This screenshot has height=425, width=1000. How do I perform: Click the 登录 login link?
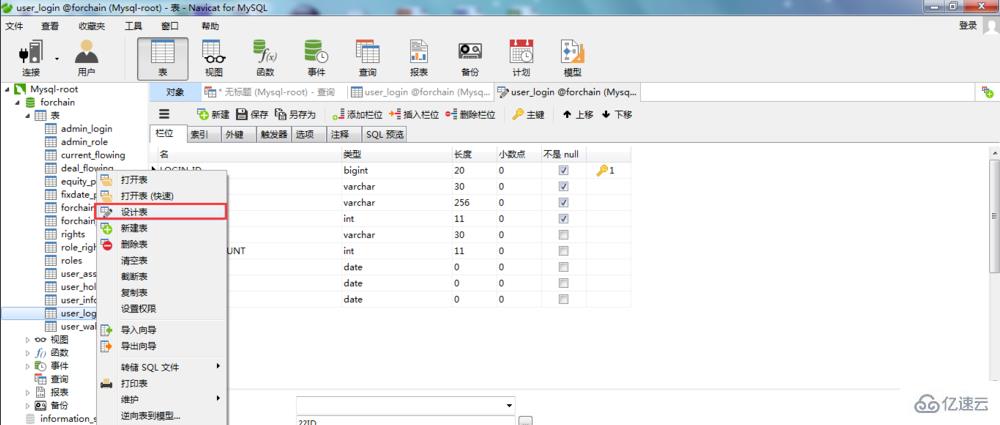968,26
